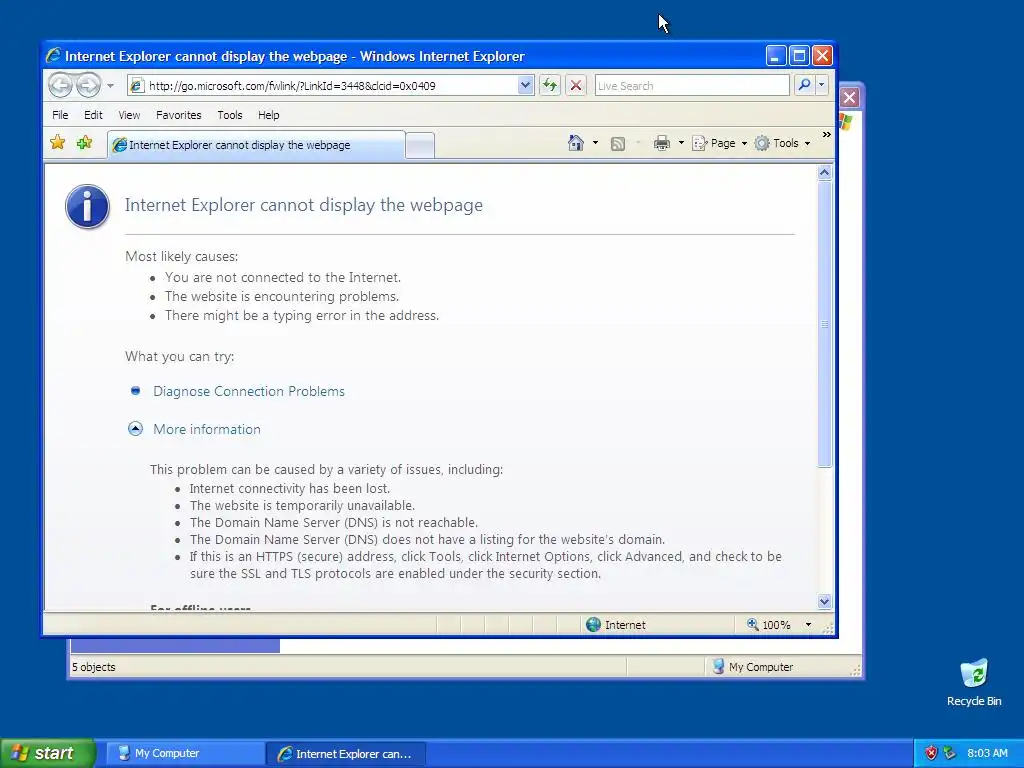The height and width of the screenshot is (768, 1024).
Task: Click the Search magnifier button
Action: click(805, 85)
